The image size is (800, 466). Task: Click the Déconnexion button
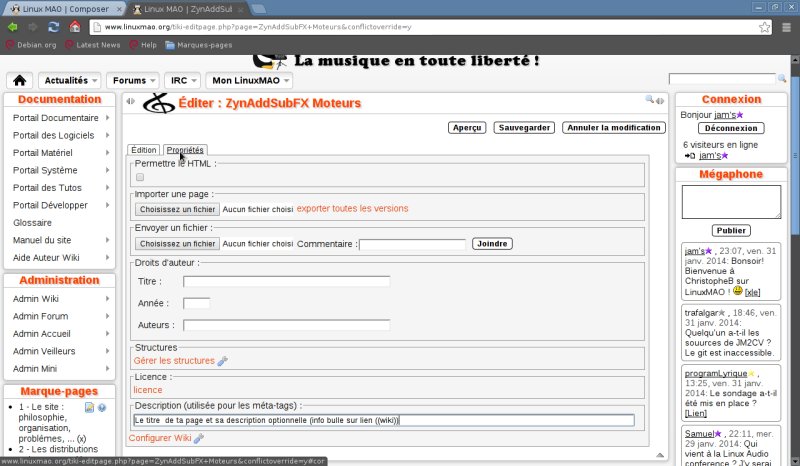(731, 128)
